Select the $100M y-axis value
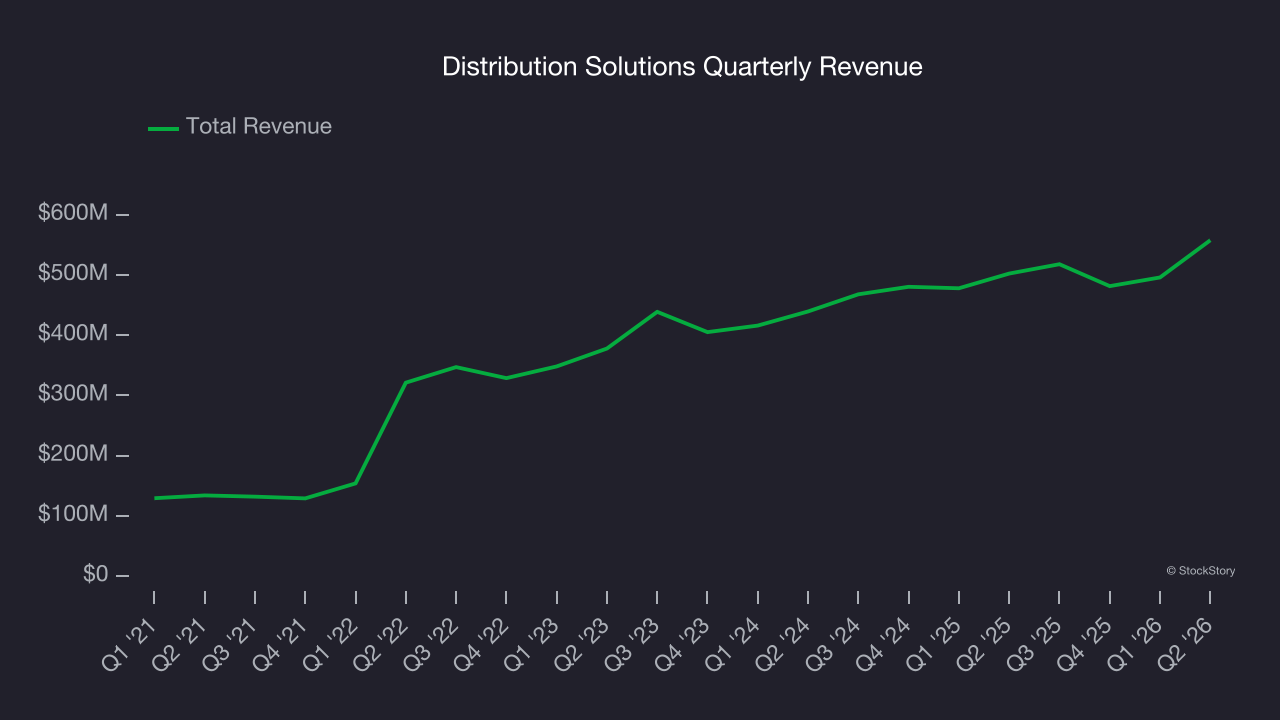Screen dimensions: 1280x720 pyautogui.click(x=73, y=514)
